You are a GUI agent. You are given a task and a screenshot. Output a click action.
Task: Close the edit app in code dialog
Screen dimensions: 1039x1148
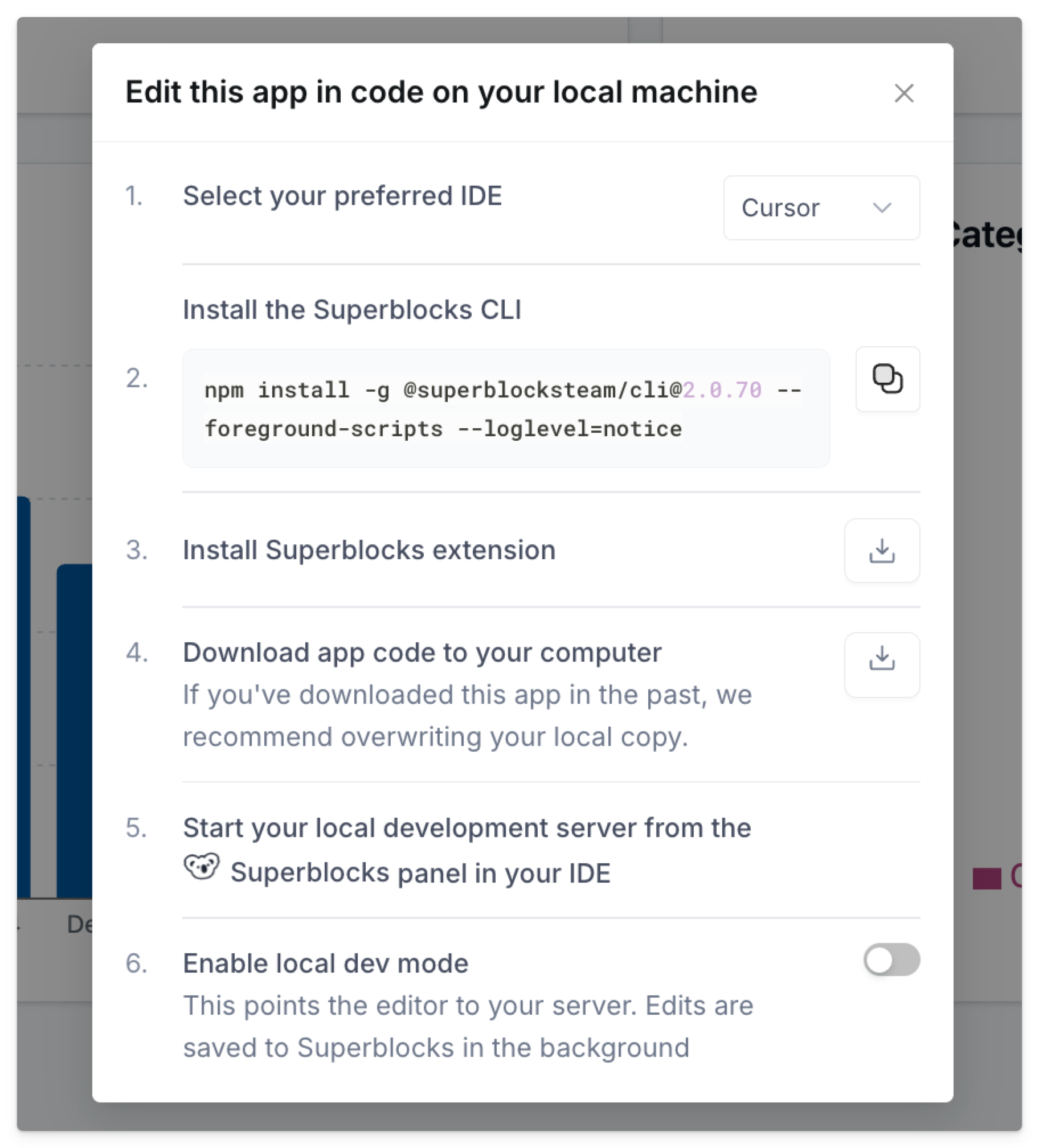(x=903, y=93)
